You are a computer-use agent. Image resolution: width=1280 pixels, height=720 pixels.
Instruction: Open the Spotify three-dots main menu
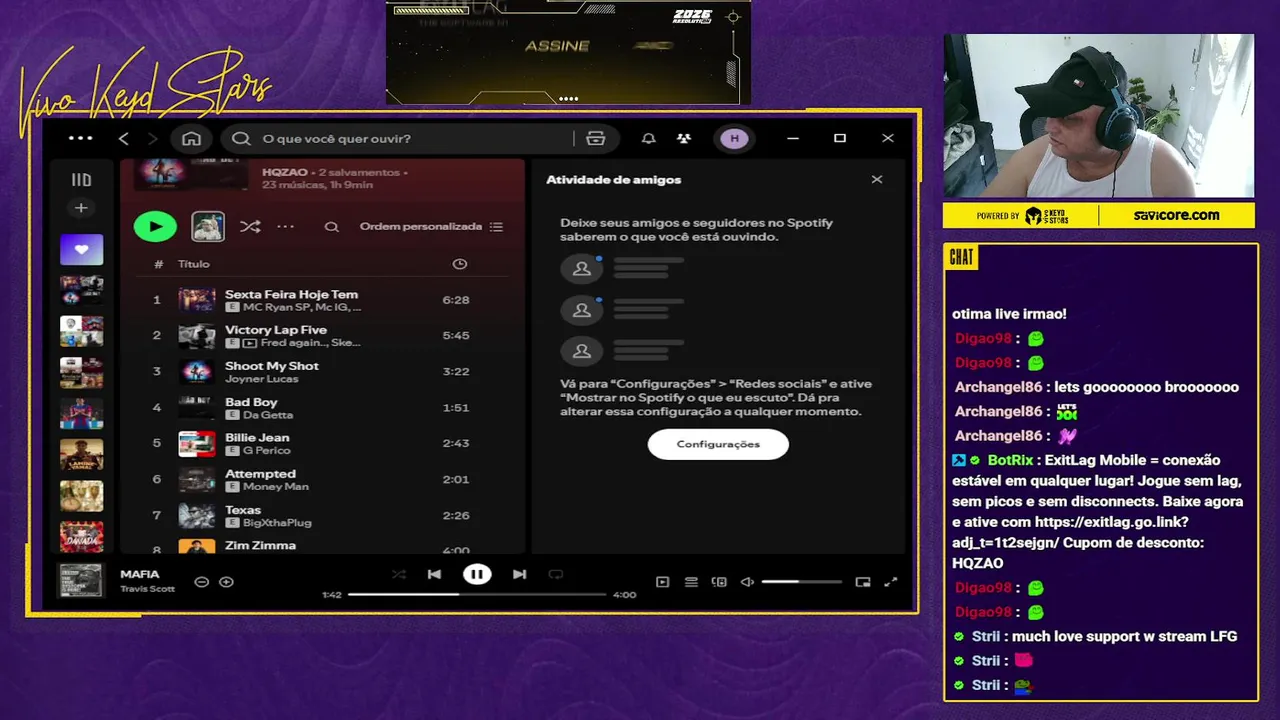[x=81, y=139]
